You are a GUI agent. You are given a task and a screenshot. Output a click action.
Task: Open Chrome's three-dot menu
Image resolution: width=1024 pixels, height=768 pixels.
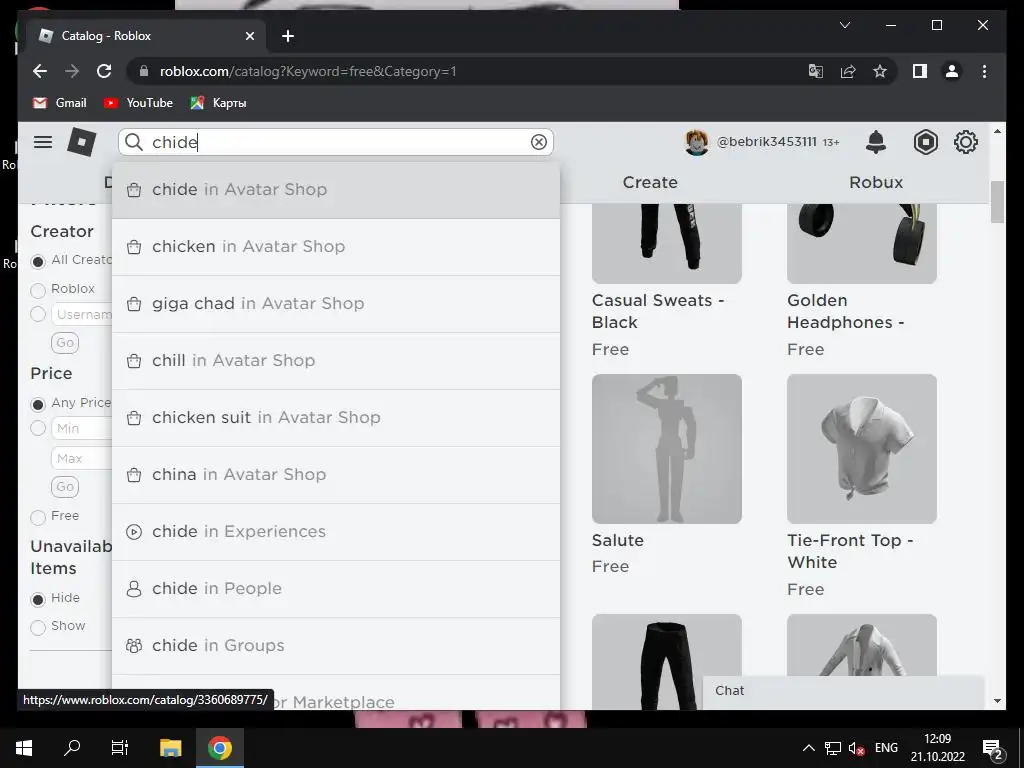[984, 71]
